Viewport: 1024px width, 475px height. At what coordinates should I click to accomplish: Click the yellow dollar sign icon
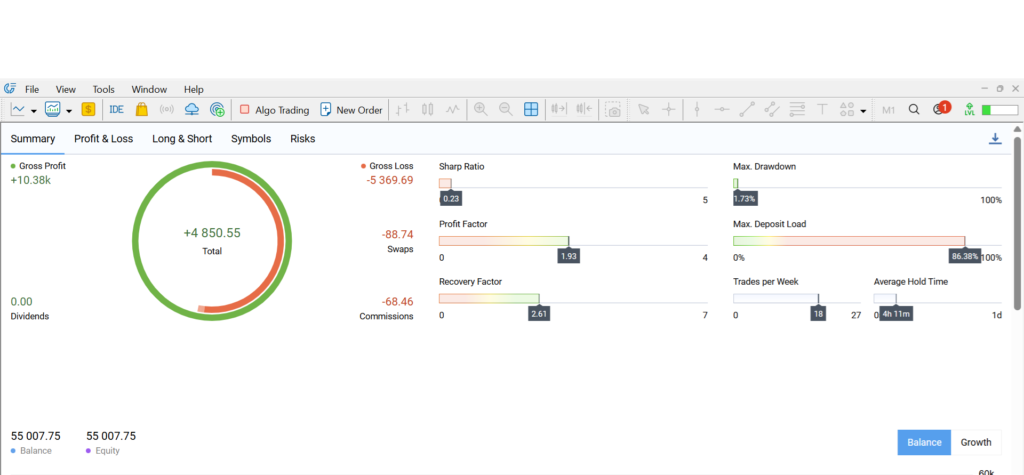[88, 110]
